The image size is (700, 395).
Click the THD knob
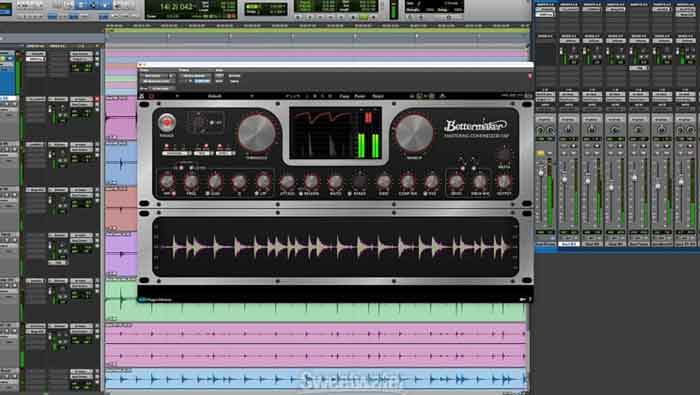(432, 182)
